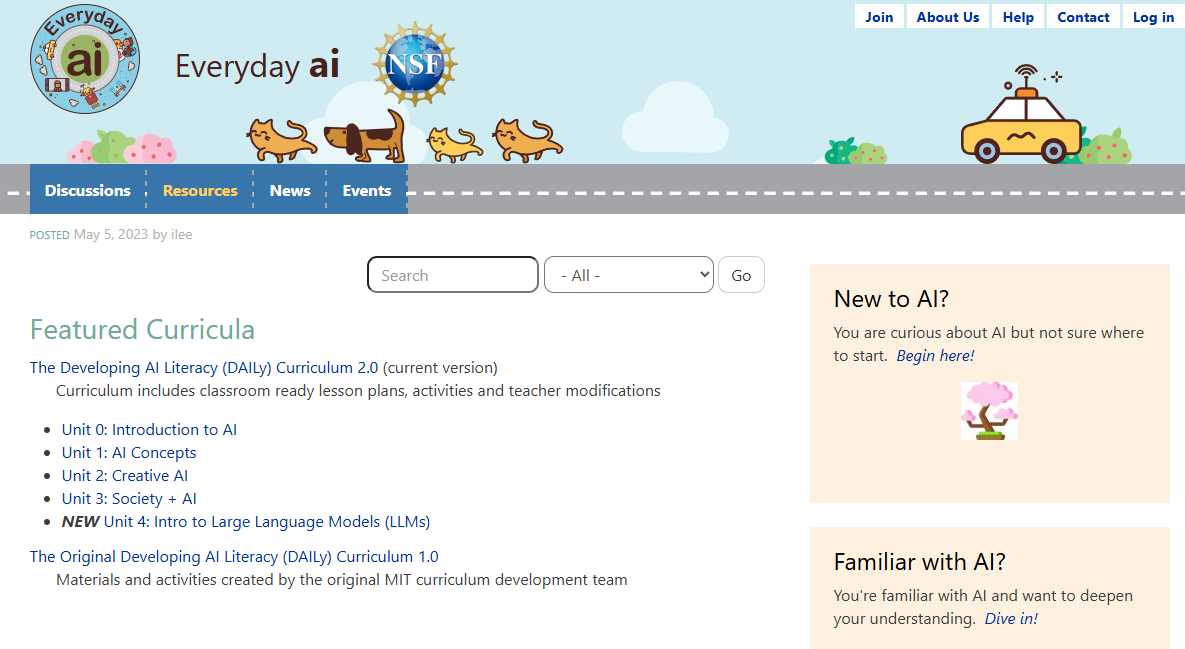The height and width of the screenshot is (649, 1185).
Task: Open the Original DAILy Curriculum 1.0 link
Action: (234, 557)
